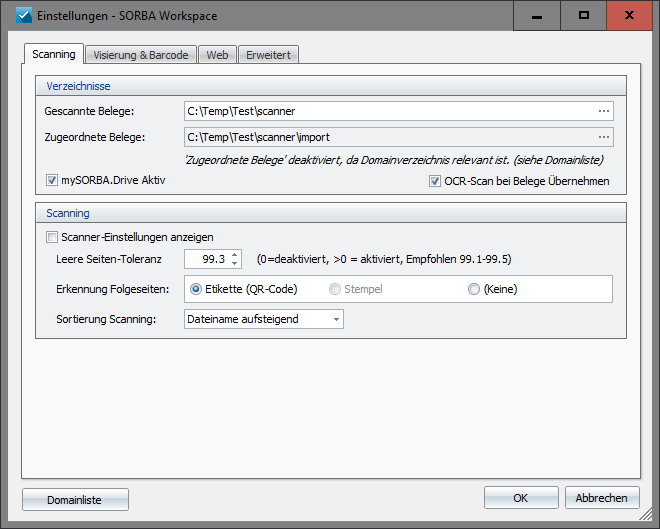Click the Erkennung Folgeseiten label

tap(113, 290)
